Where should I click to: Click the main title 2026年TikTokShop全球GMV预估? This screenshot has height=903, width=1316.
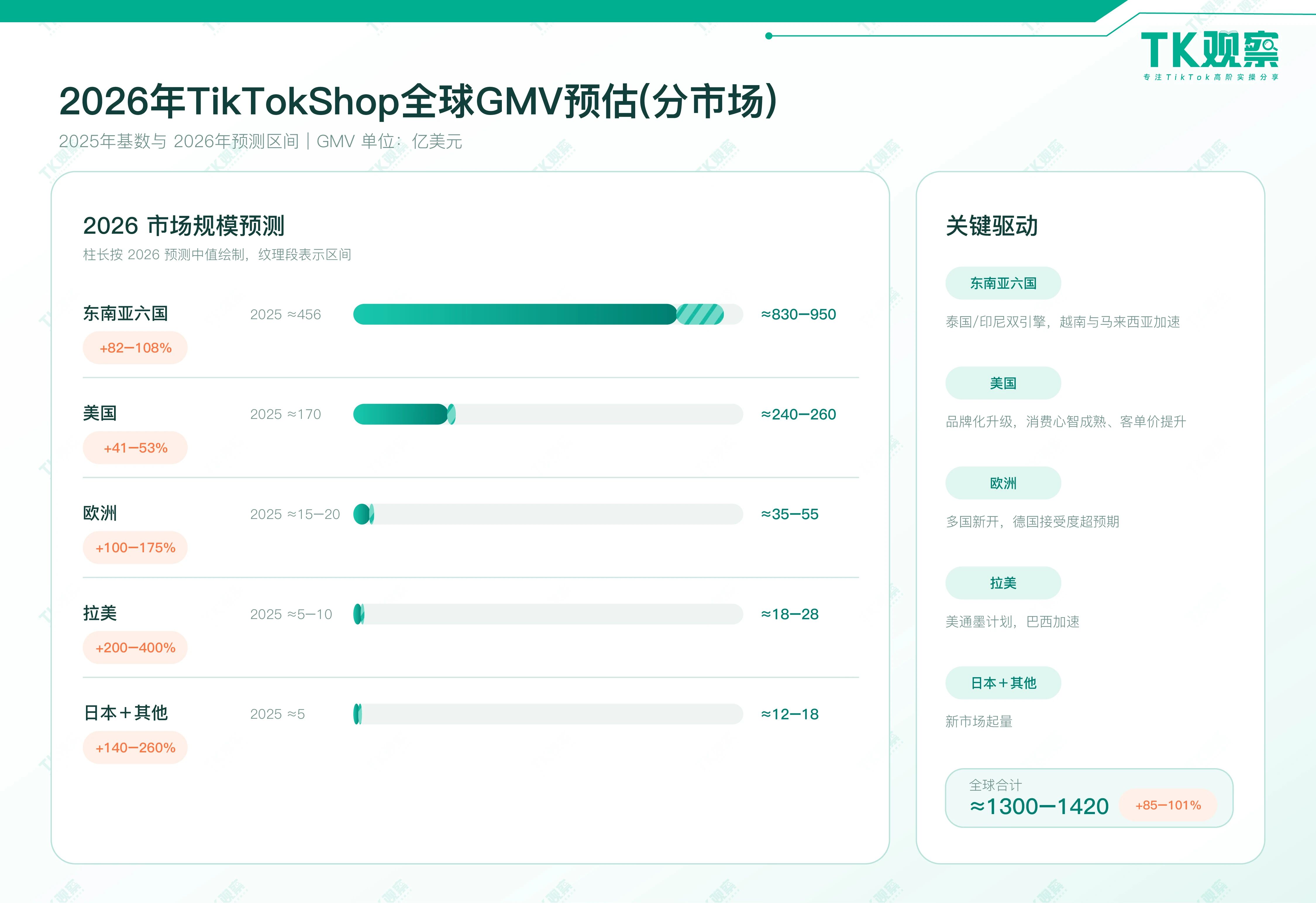418,102
